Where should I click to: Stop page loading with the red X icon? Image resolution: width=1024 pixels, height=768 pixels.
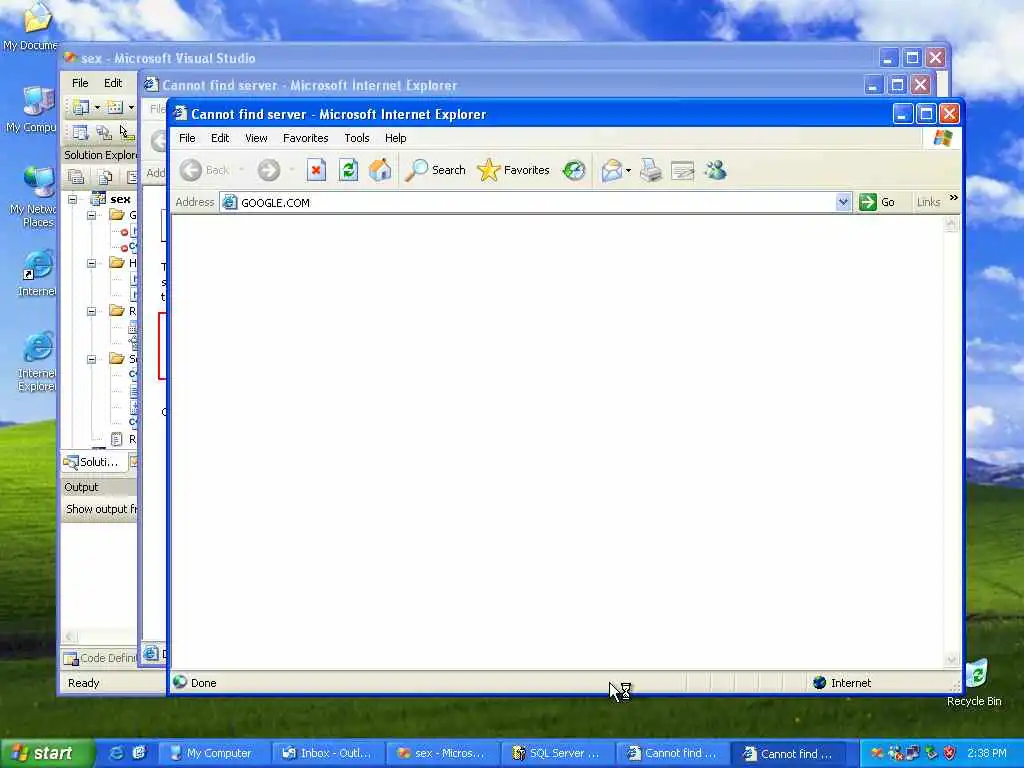tap(316, 170)
